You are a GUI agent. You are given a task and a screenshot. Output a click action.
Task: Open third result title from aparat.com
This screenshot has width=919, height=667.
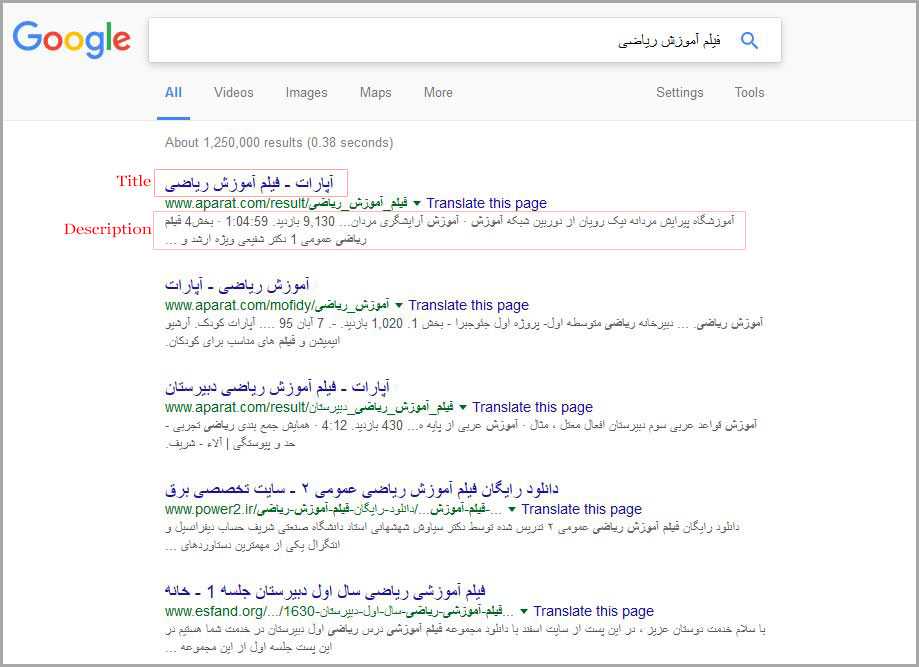coord(277,387)
